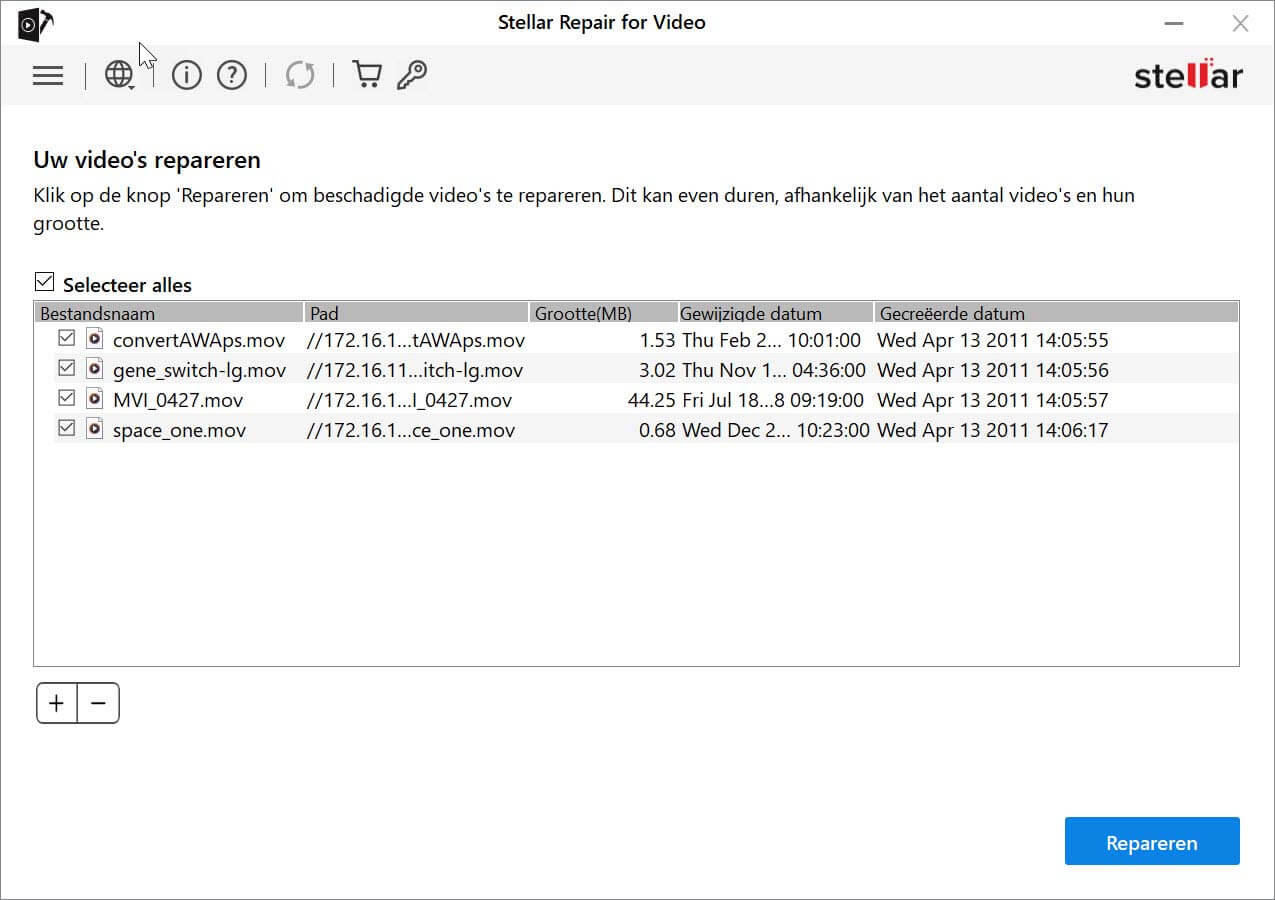Screen dimensions: 1275x900
Task: Open the hamburger main menu
Action: [48, 75]
